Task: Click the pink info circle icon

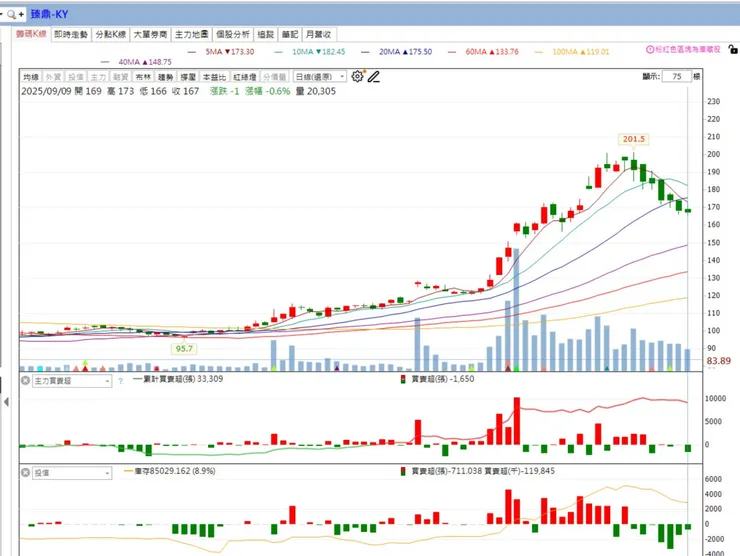Action: (650, 50)
